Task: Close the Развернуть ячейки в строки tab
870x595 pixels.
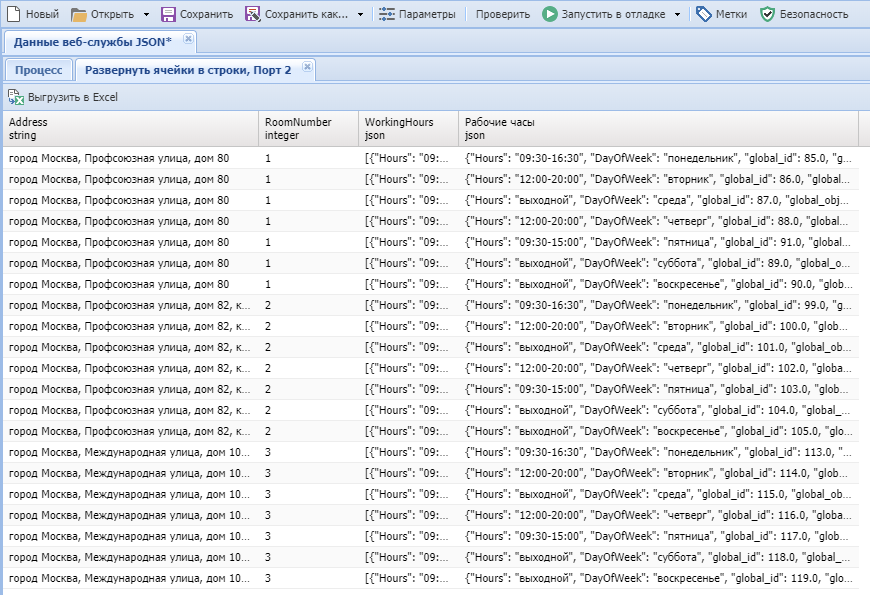Action: pos(307,68)
